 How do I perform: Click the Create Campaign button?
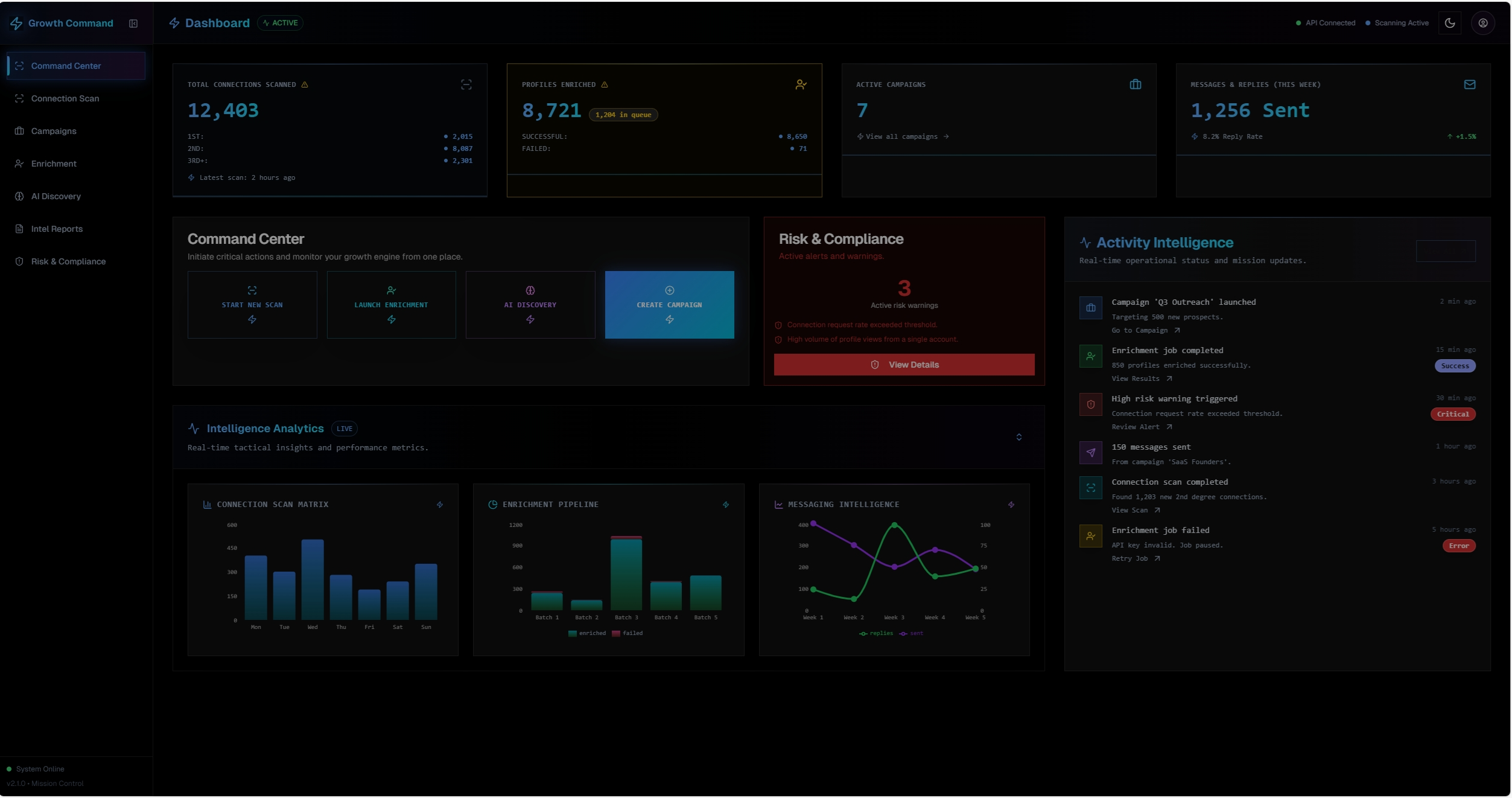pyautogui.click(x=669, y=305)
